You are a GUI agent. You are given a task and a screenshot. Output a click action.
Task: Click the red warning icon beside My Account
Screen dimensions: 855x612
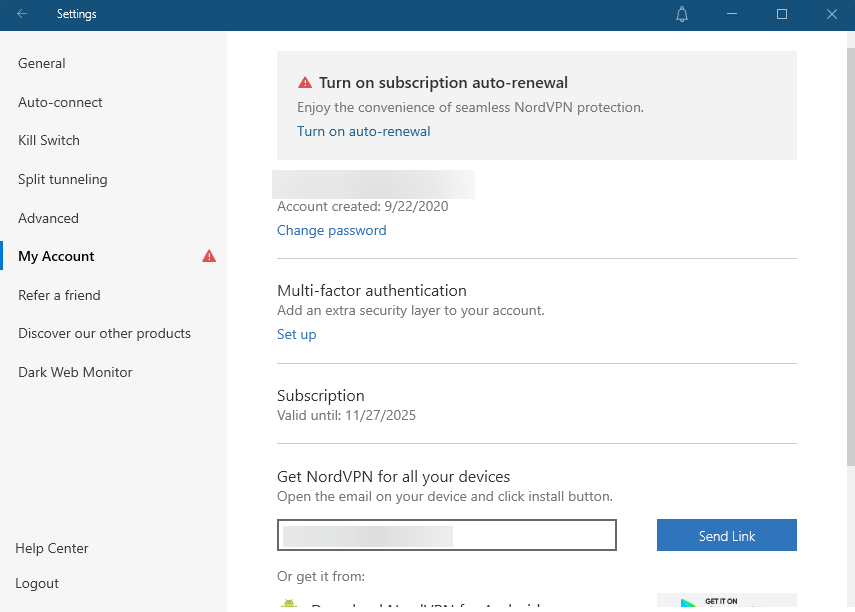pyautogui.click(x=209, y=256)
